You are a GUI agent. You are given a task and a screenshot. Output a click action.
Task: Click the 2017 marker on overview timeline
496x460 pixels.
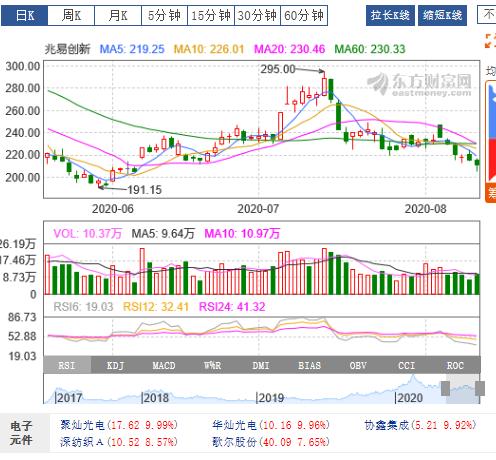[x=69, y=398]
